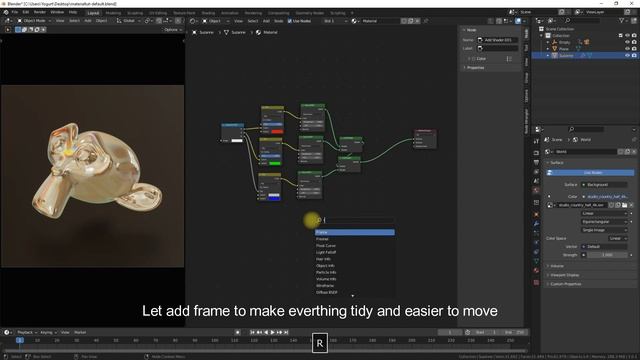Switch to the Shading workspace tab

click(x=208, y=13)
